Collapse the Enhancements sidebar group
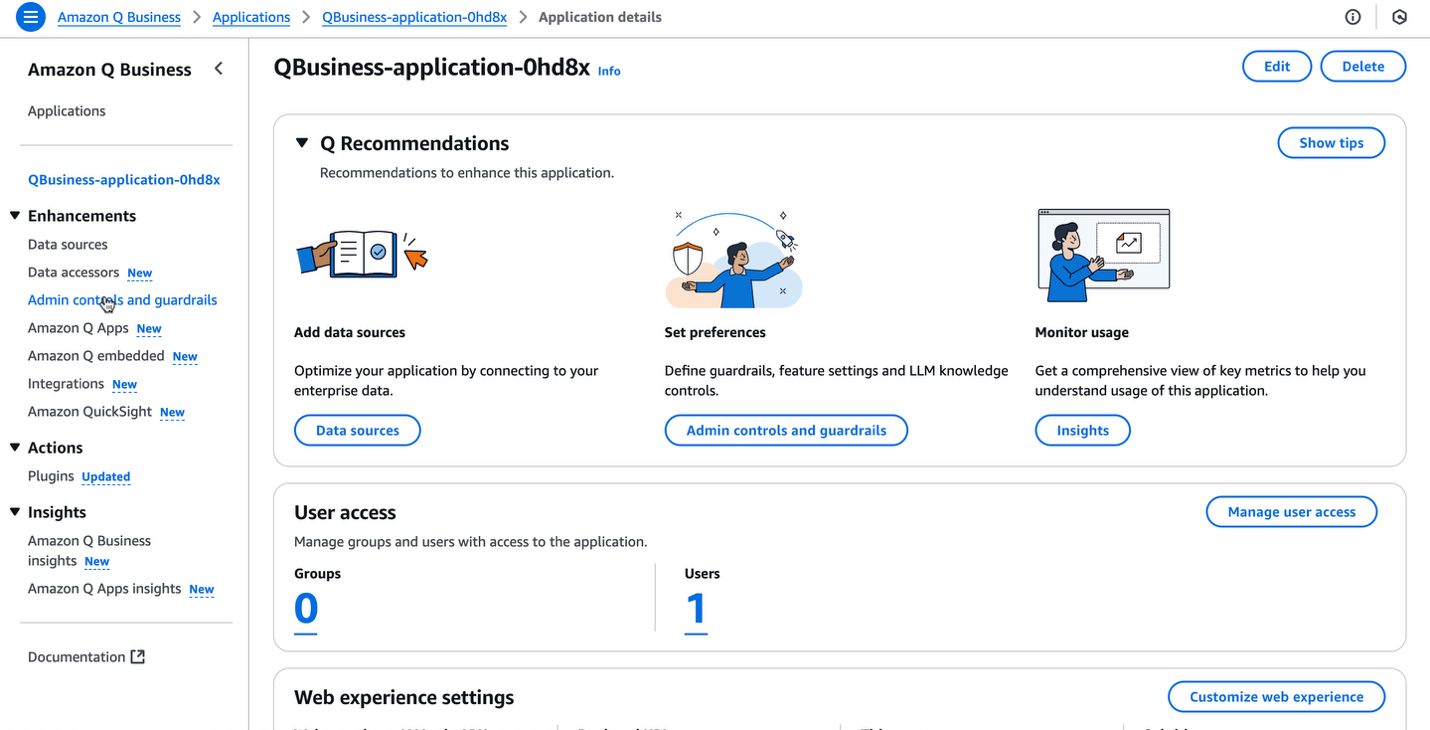Viewport: 1430px width, 730px height. [x=15, y=216]
